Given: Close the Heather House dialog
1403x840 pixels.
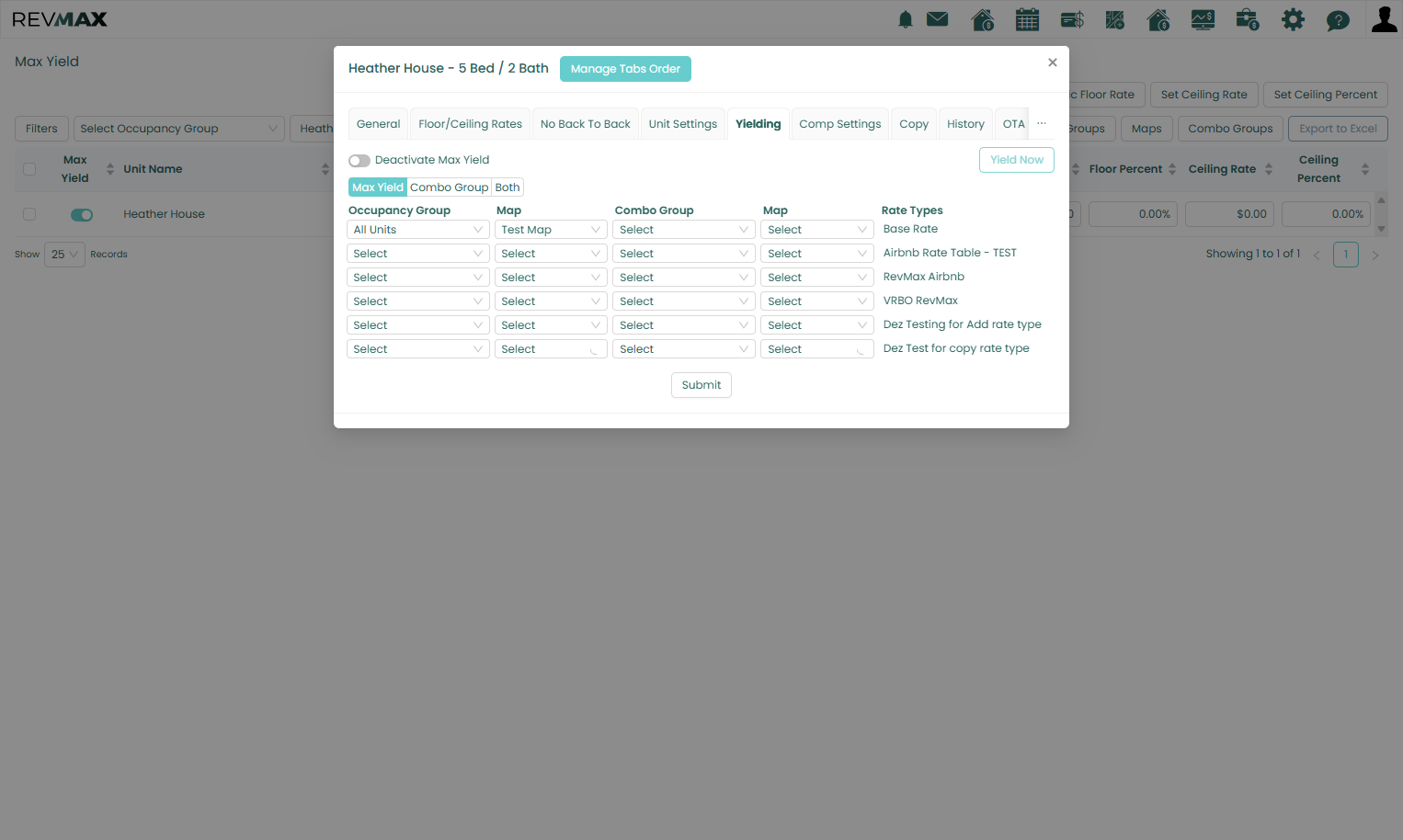Looking at the screenshot, I should 1053,62.
